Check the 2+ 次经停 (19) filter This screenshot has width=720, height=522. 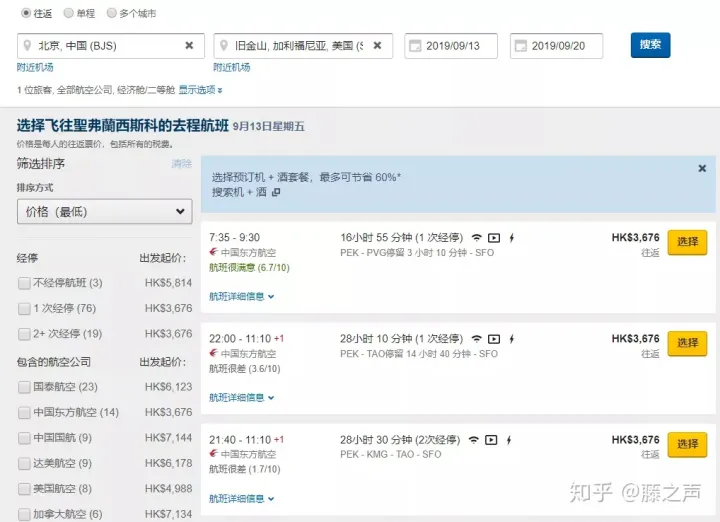click(24, 334)
